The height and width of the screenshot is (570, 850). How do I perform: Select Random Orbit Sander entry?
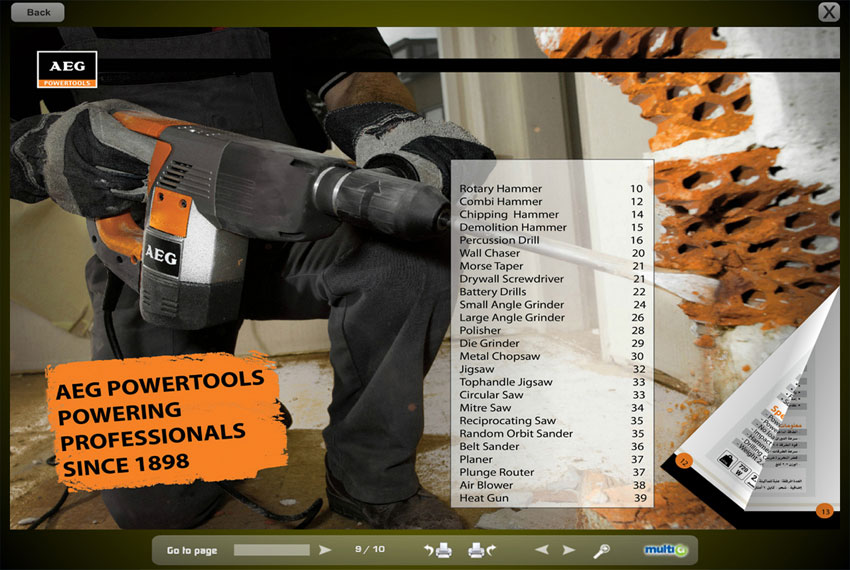point(551,433)
